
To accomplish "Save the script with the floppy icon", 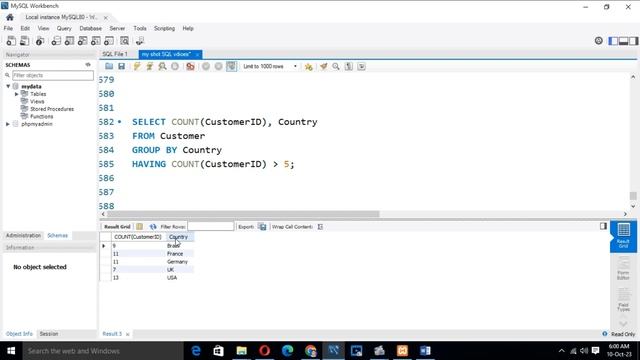I will point(121,66).
